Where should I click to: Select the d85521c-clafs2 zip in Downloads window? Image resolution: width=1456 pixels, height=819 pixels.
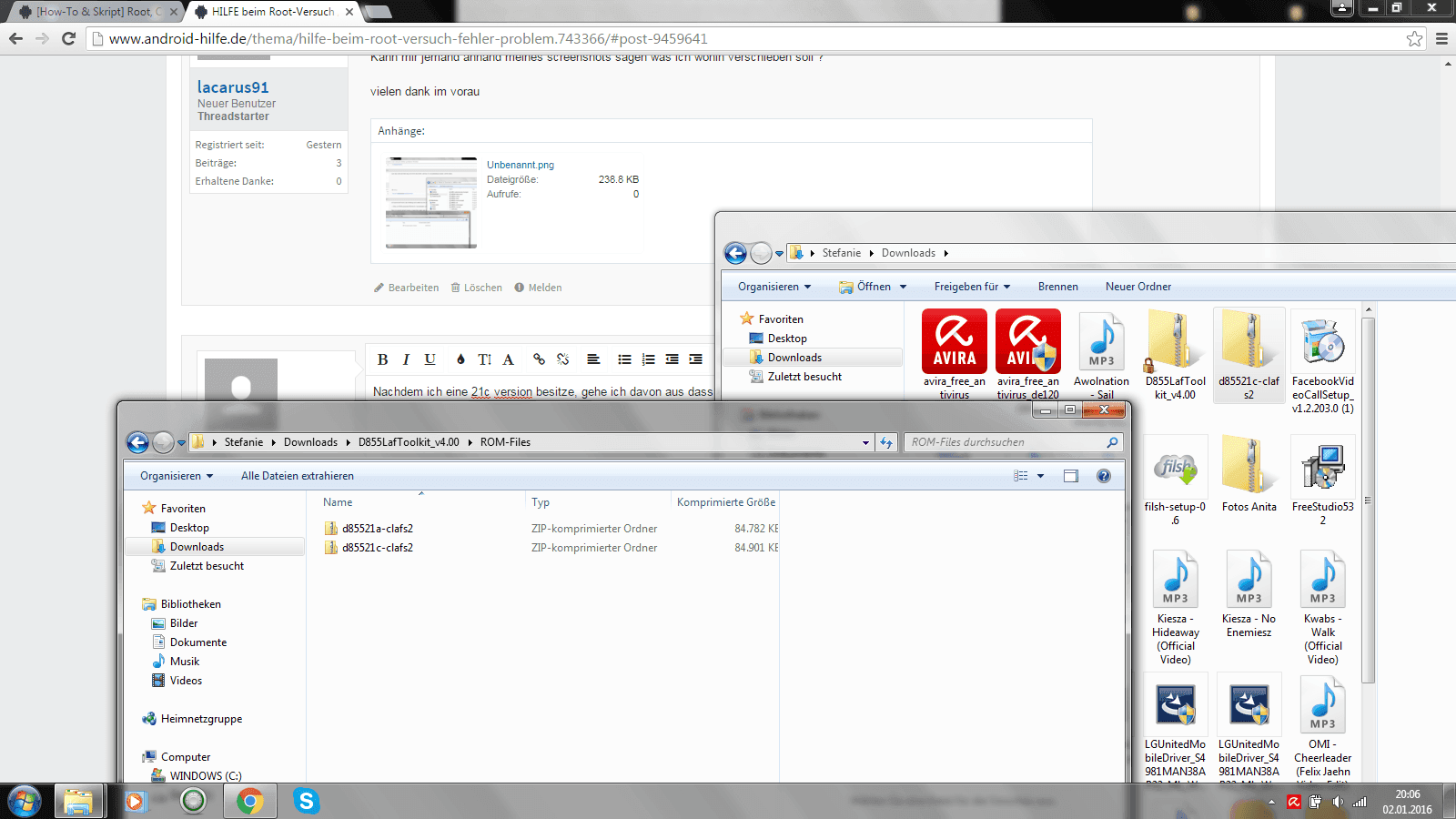click(x=1249, y=356)
